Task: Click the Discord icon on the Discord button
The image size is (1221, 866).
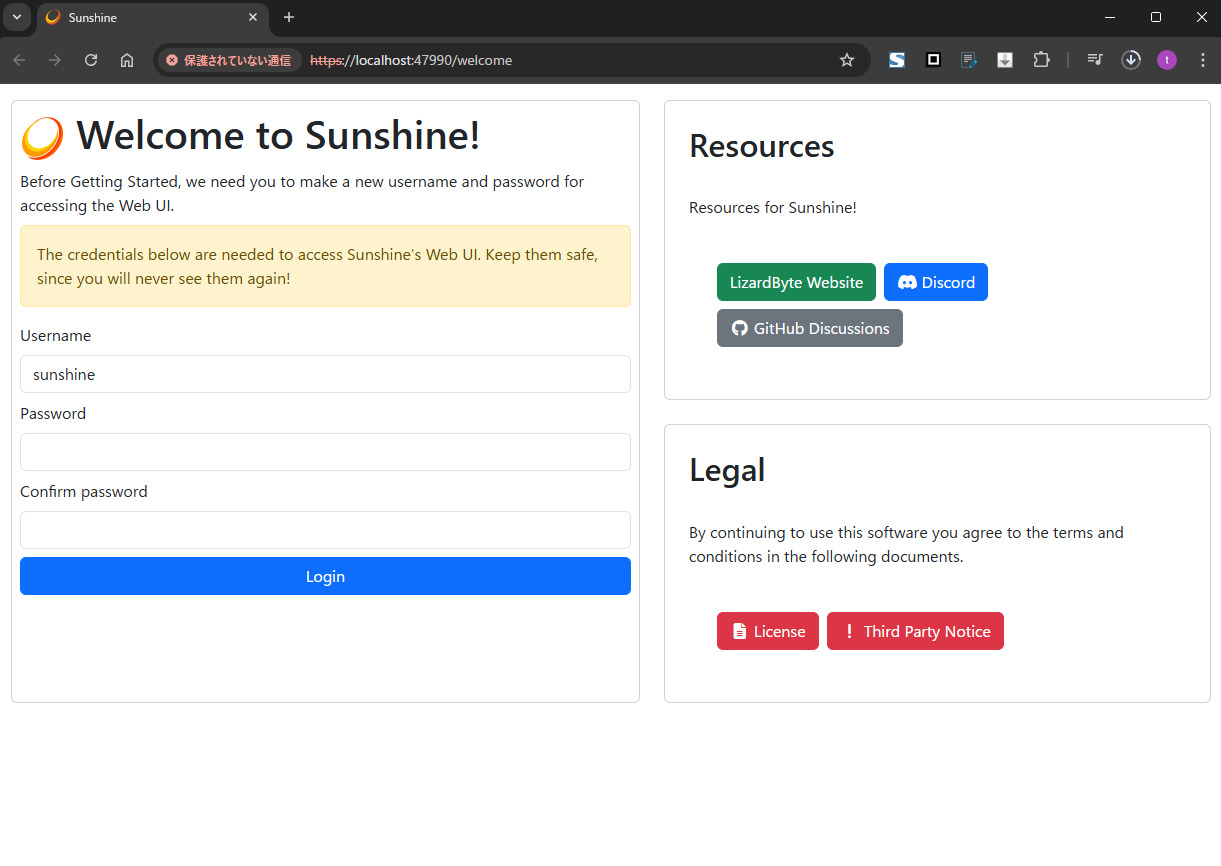Action: pos(909,282)
